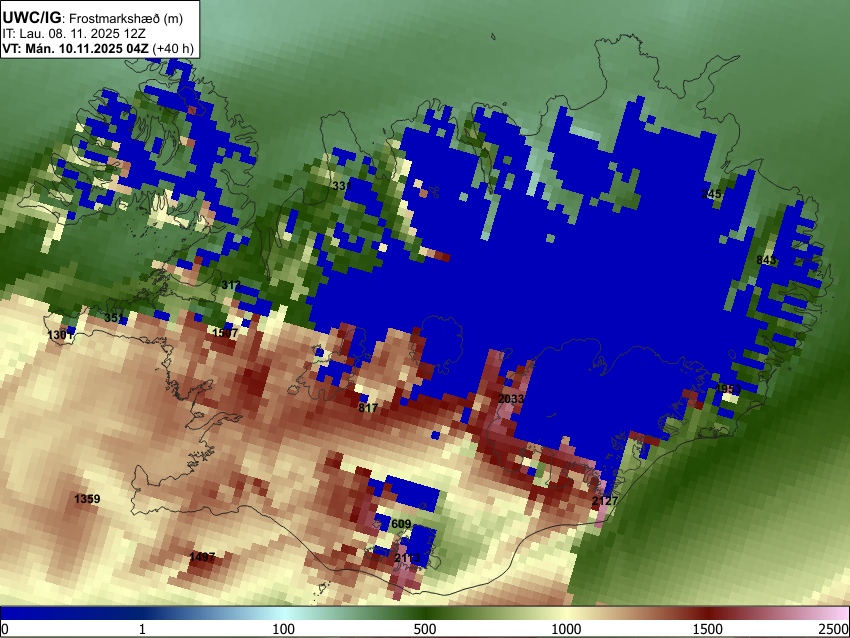The width and height of the screenshot is (850, 638).
Task: Click the "IT: Lau. 08. 11. 2025 12Z" line
Action: point(74,34)
